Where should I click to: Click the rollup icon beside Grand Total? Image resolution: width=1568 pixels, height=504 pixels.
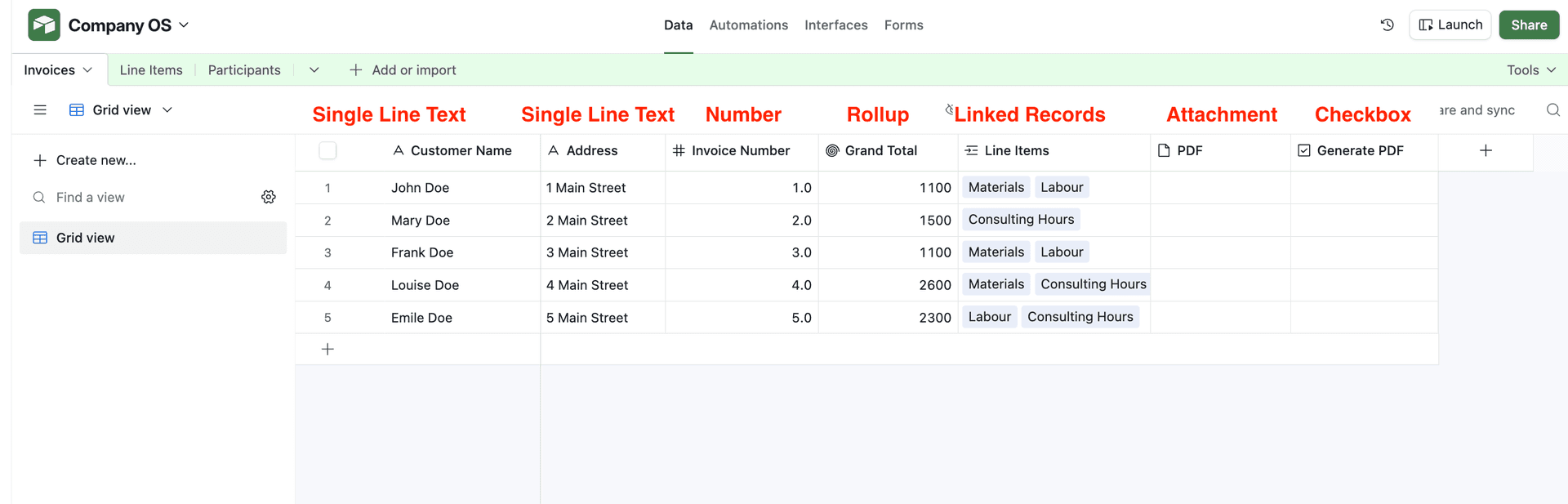(832, 150)
